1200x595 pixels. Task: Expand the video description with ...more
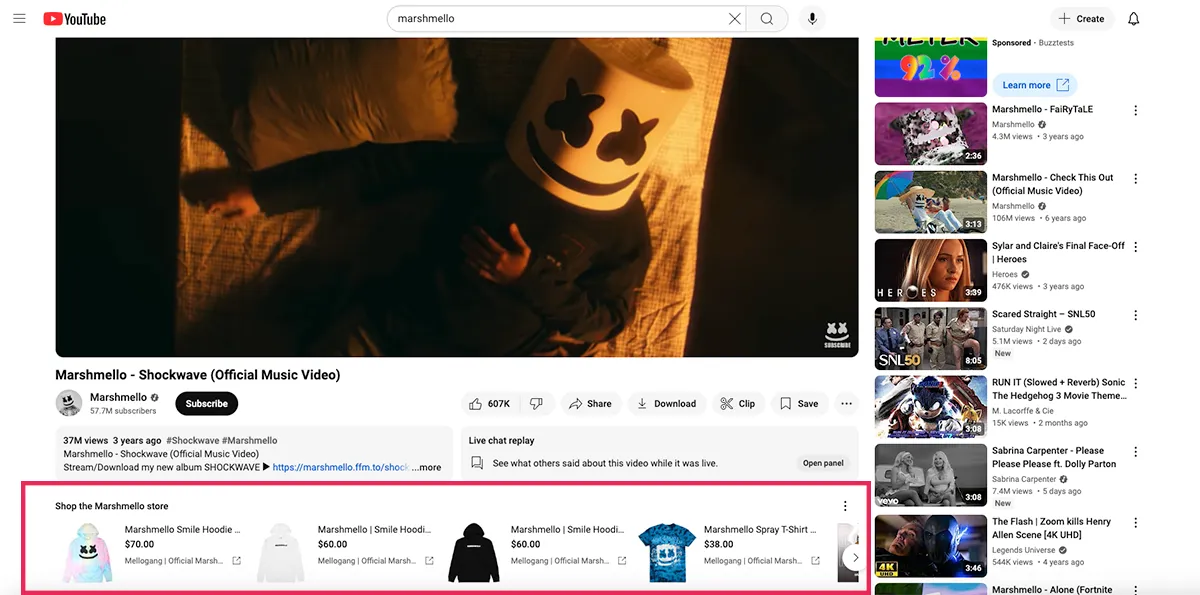pyautogui.click(x=426, y=467)
